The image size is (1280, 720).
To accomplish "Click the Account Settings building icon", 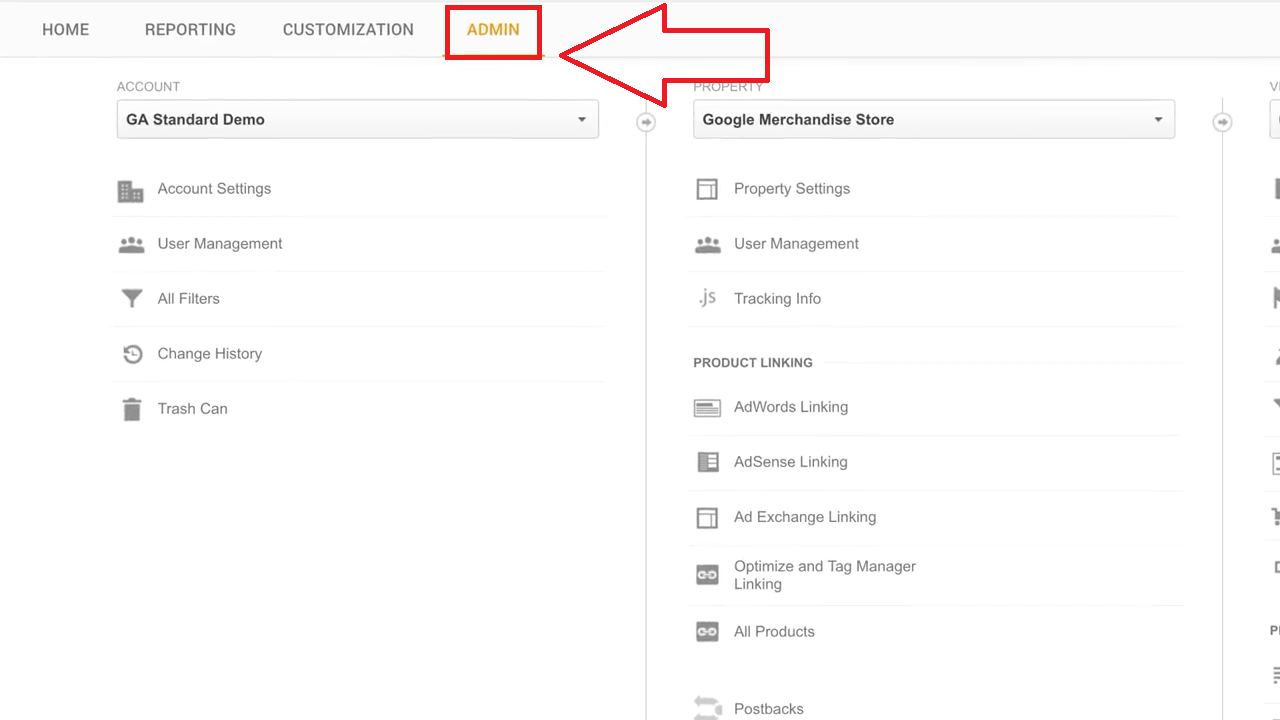I will coord(131,190).
